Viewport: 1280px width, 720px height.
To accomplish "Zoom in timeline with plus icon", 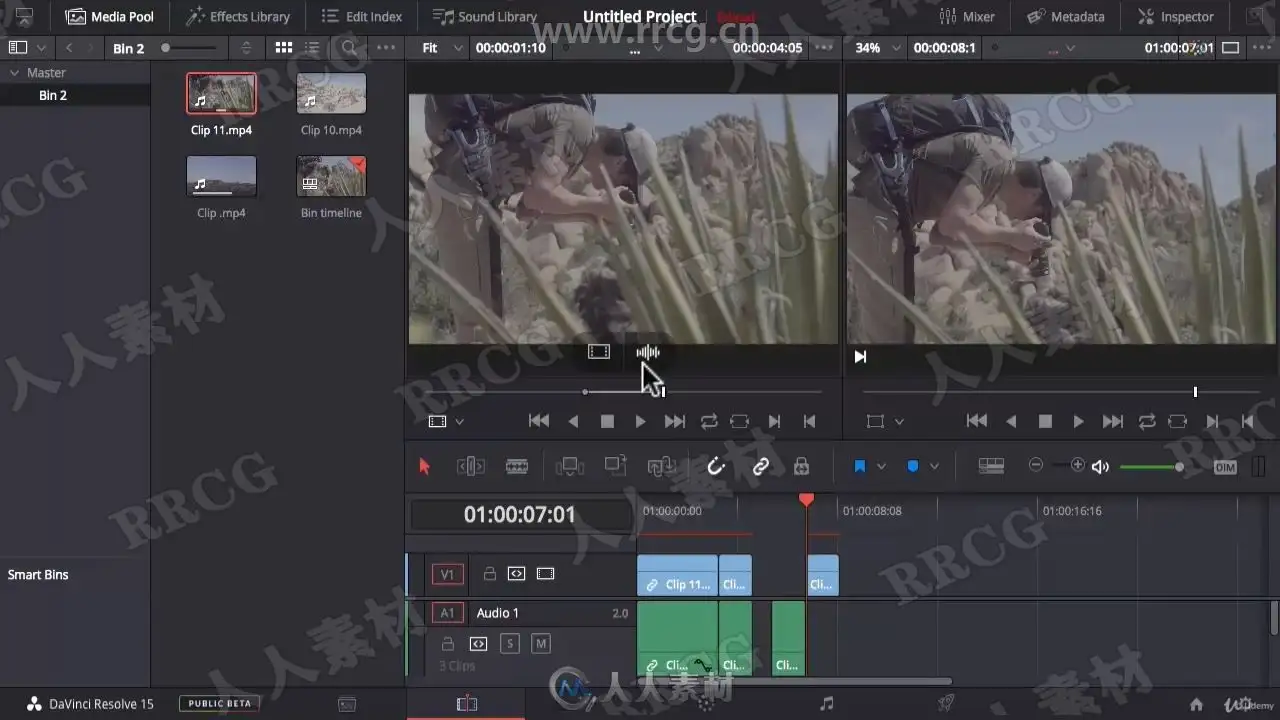I will point(1077,465).
